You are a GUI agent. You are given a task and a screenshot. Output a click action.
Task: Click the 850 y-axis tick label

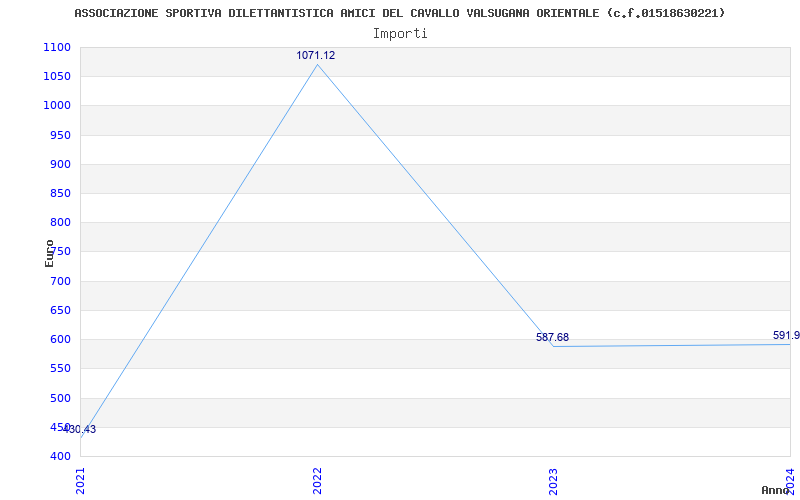tap(60, 193)
